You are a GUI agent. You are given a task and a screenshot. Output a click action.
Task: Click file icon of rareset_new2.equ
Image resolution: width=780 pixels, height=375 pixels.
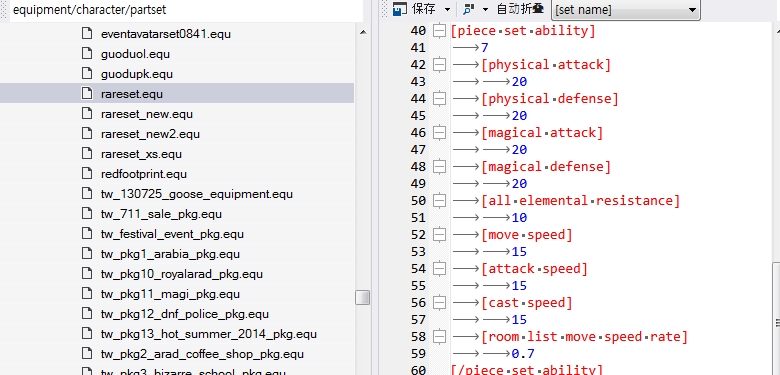87,134
